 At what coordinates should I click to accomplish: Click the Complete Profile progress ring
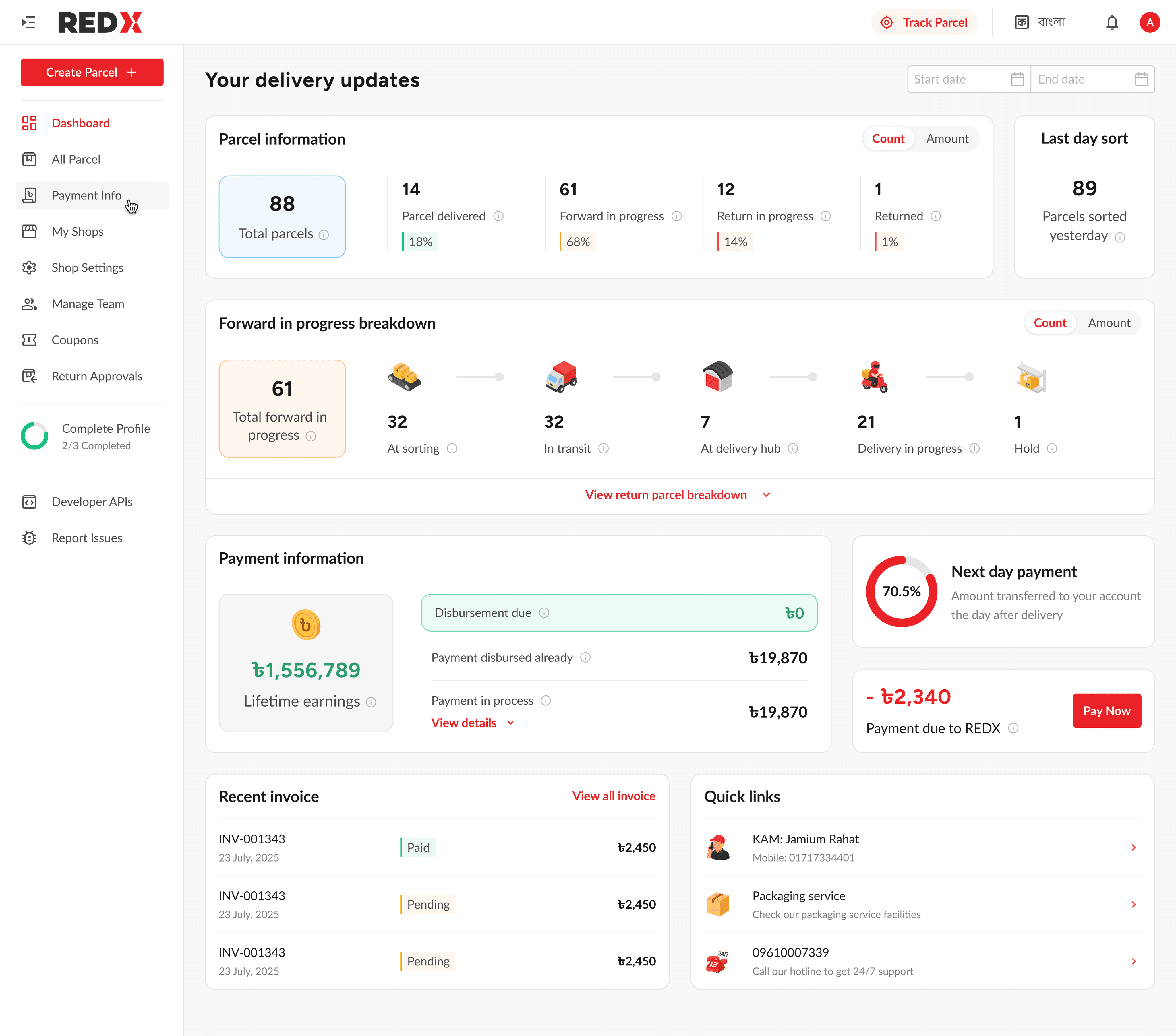click(34, 436)
